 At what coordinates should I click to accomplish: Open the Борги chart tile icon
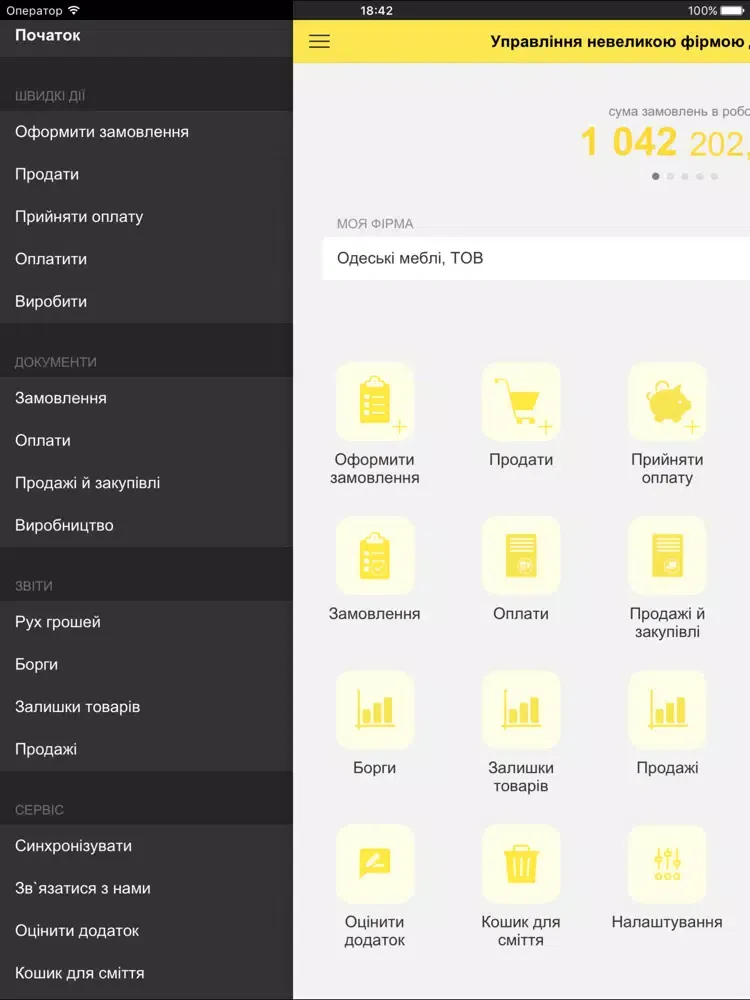(375, 710)
